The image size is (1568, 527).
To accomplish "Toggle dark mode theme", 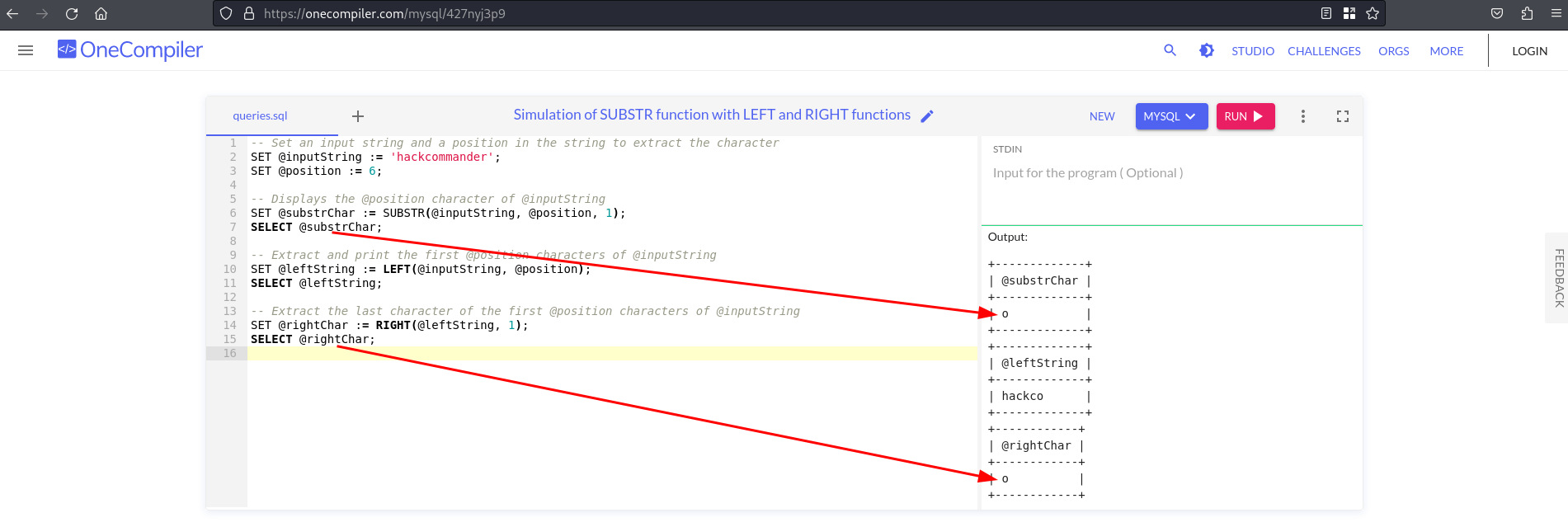I will 1206,50.
